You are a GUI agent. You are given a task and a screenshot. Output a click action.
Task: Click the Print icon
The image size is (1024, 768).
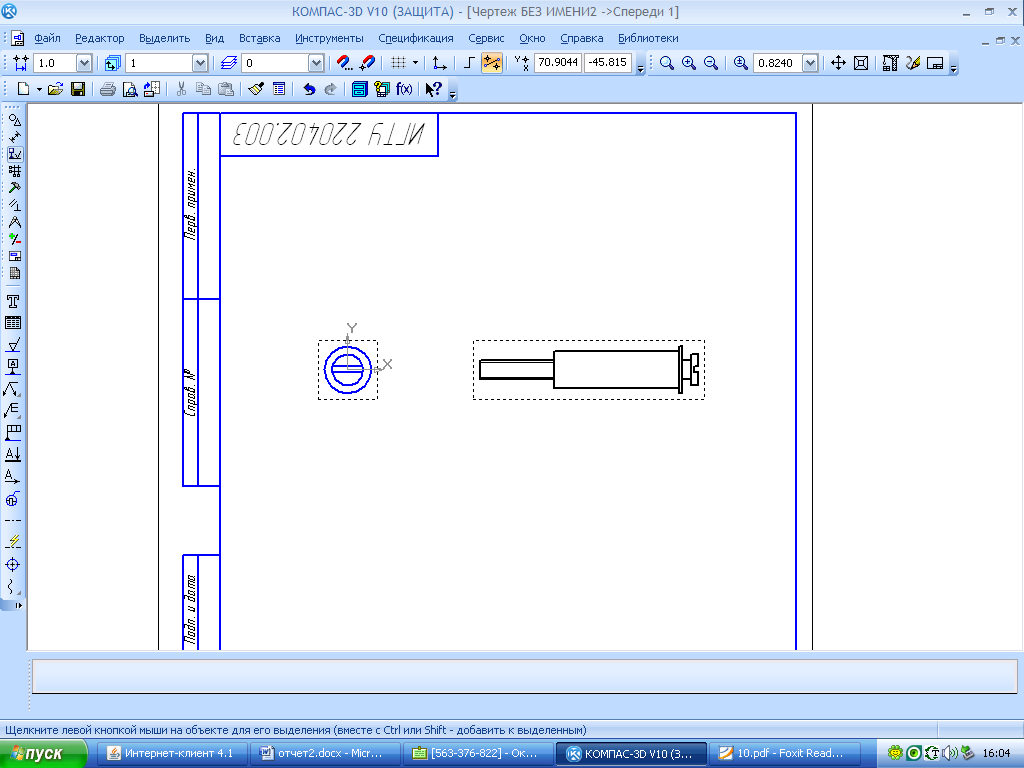108,89
